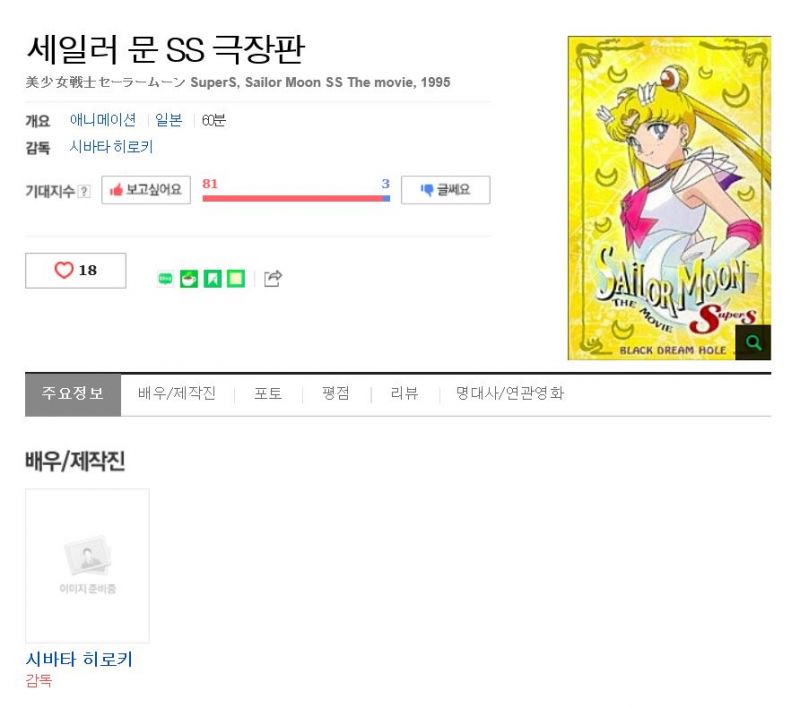Share movie to Naver Cafe cup icon
This screenshot has height=708, width=800.
coord(189,279)
